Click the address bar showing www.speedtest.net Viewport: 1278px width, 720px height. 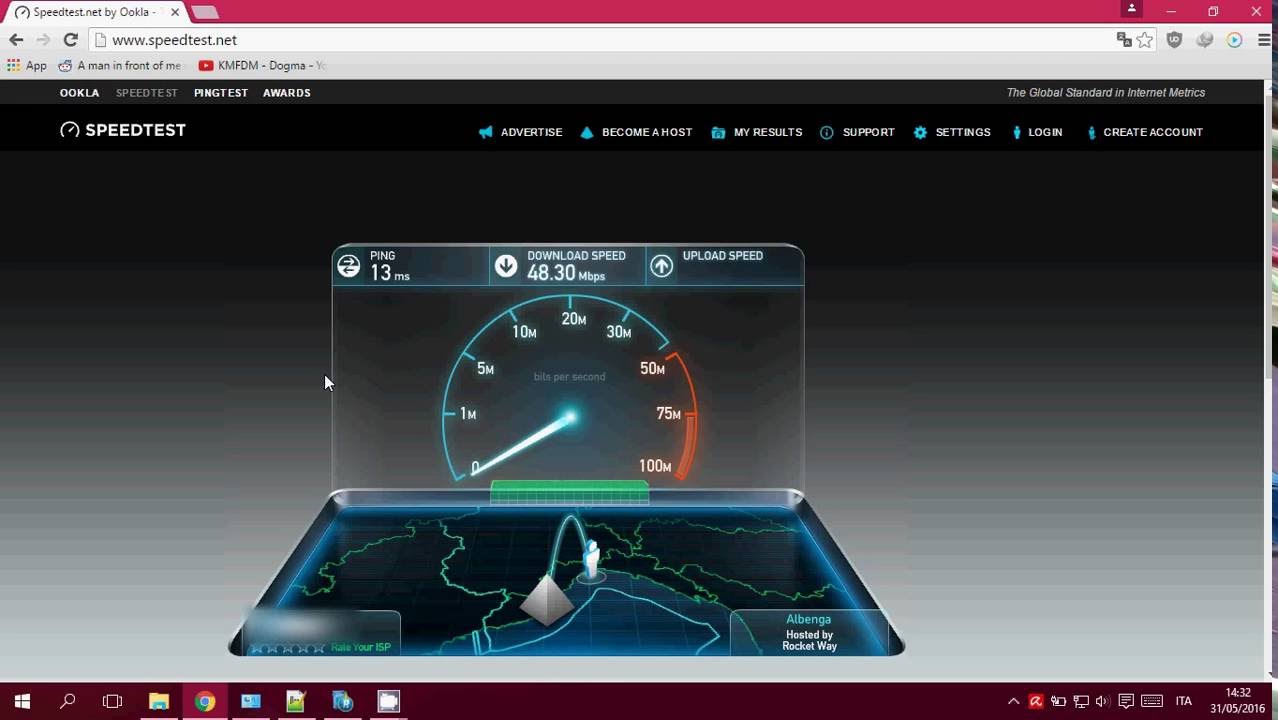tap(600, 40)
